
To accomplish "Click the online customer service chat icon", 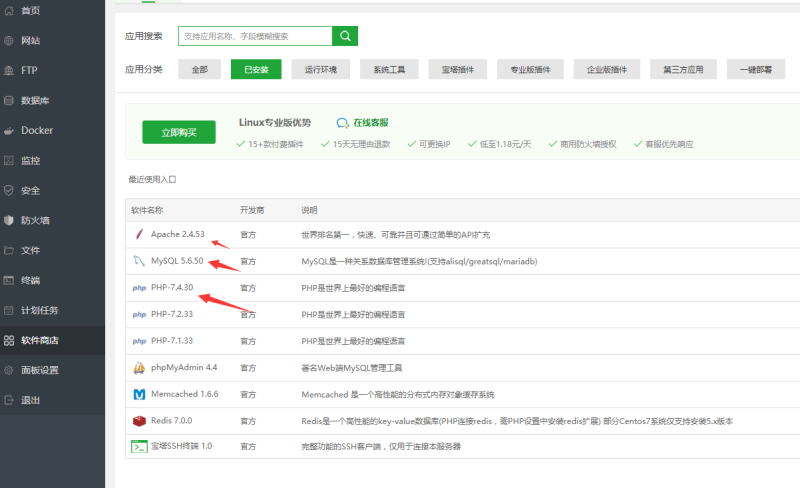I will pyautogui.click(x=342, y=123).
